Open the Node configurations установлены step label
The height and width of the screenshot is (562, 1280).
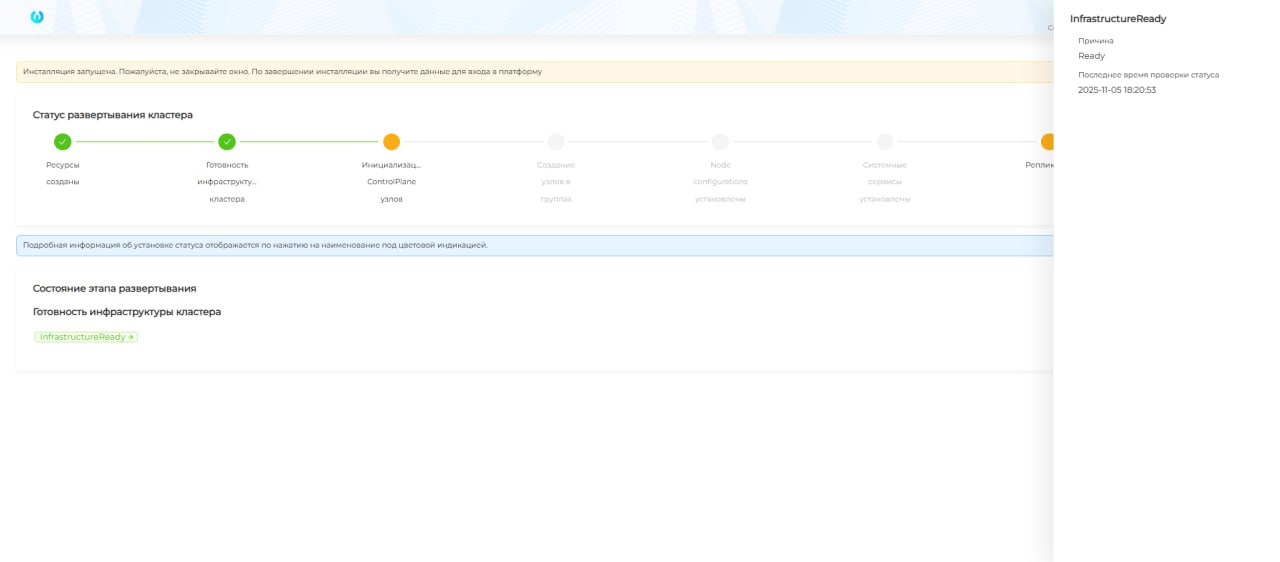pos(720,181)
